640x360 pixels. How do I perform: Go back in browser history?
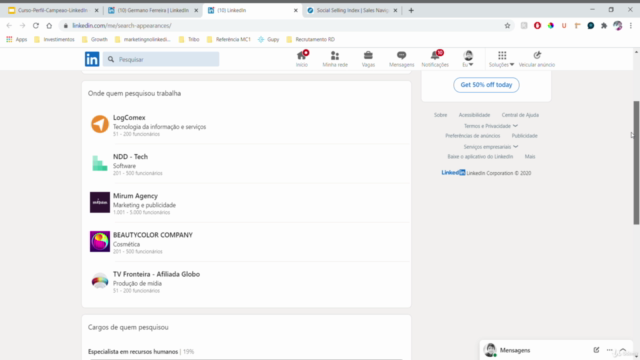pos(9,26)
